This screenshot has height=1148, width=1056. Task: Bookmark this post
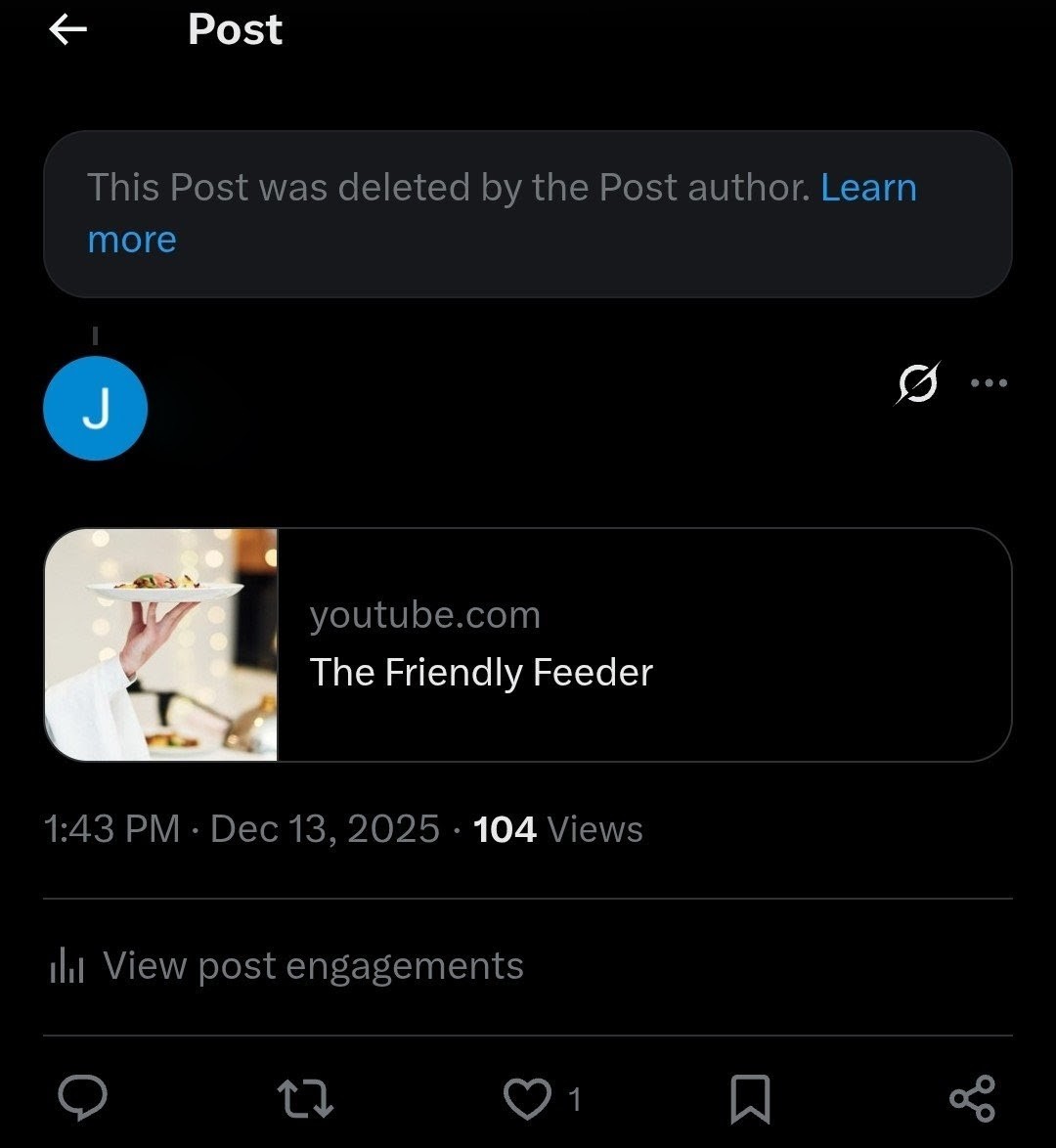point(750,1098)
